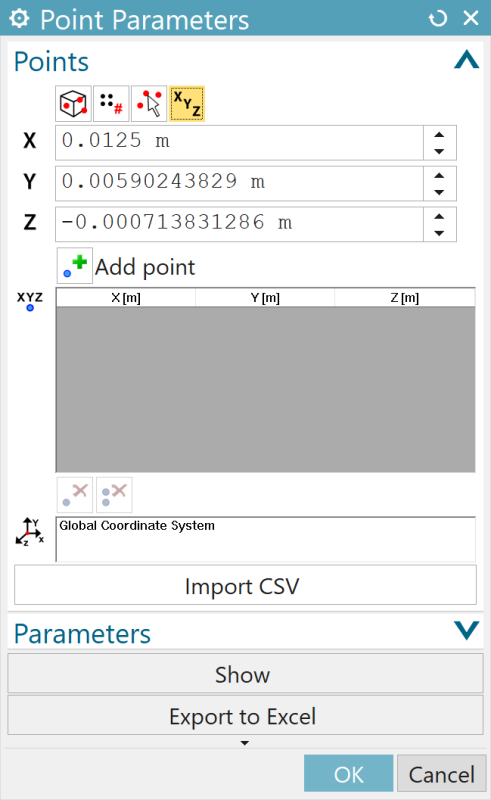Click the Show button
The image size is (491, 800).
coord(246,674)
